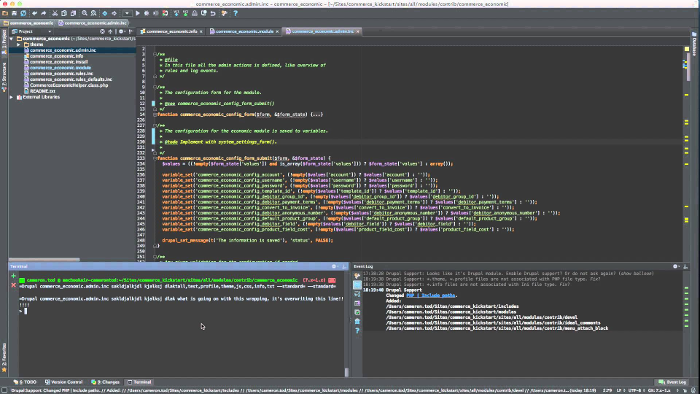Open the Version Control tool window tab
The height and width of the screenshot is (394, 700).
pyautogui.click(x=64, y=382)
